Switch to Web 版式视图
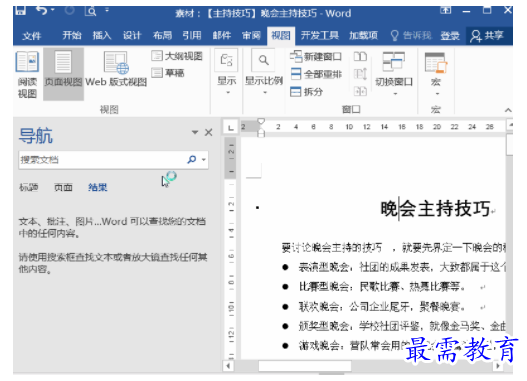Image resolution: width=527 pixels, height=381 pixels. 116,69
